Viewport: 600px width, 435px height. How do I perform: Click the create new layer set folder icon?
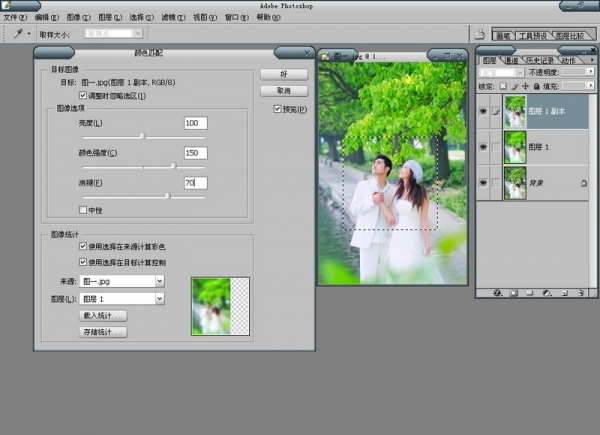pos(530,293)
